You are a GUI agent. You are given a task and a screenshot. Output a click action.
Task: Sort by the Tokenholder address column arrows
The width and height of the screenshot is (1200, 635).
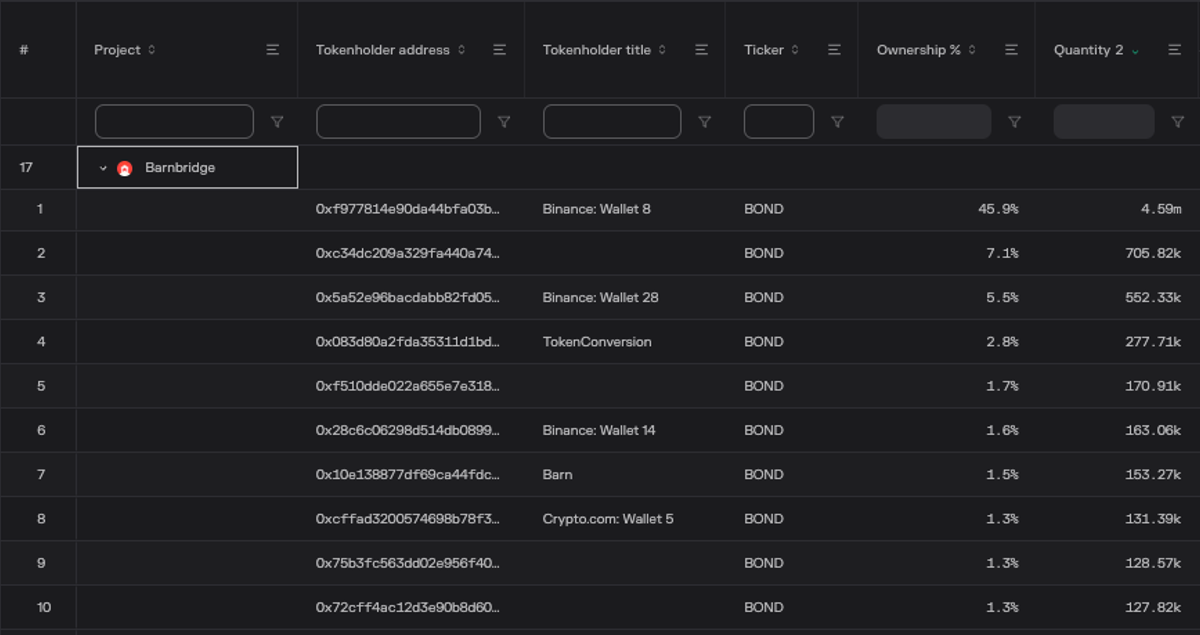tap(461, 50)
